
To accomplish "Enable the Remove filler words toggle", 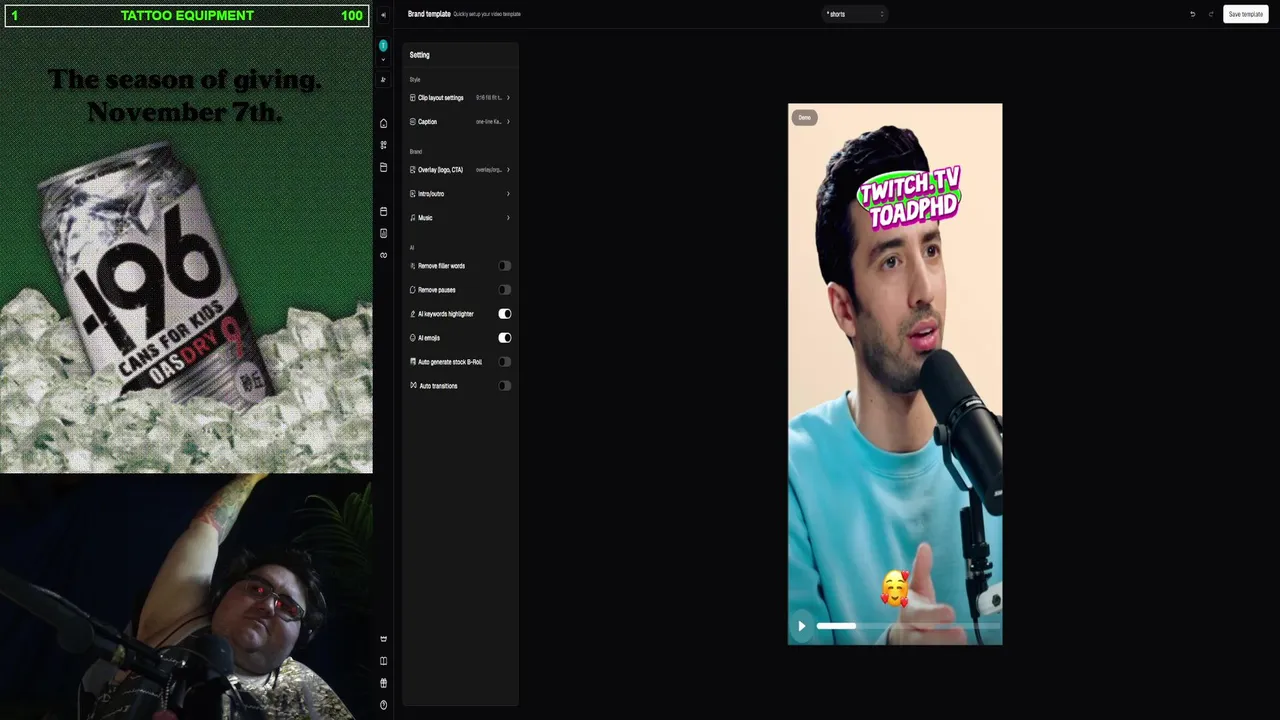I will click(505, 266).
